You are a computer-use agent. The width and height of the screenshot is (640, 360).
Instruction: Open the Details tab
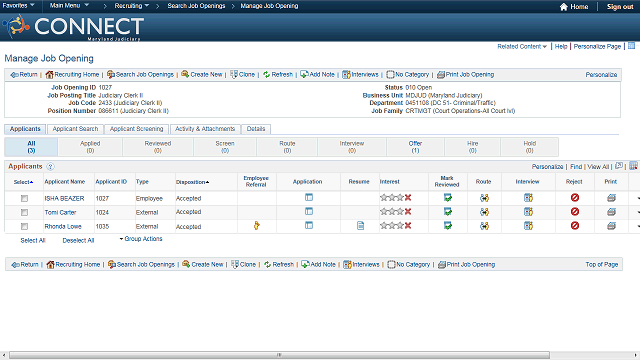pyautogui.click(x=256, y=129)
